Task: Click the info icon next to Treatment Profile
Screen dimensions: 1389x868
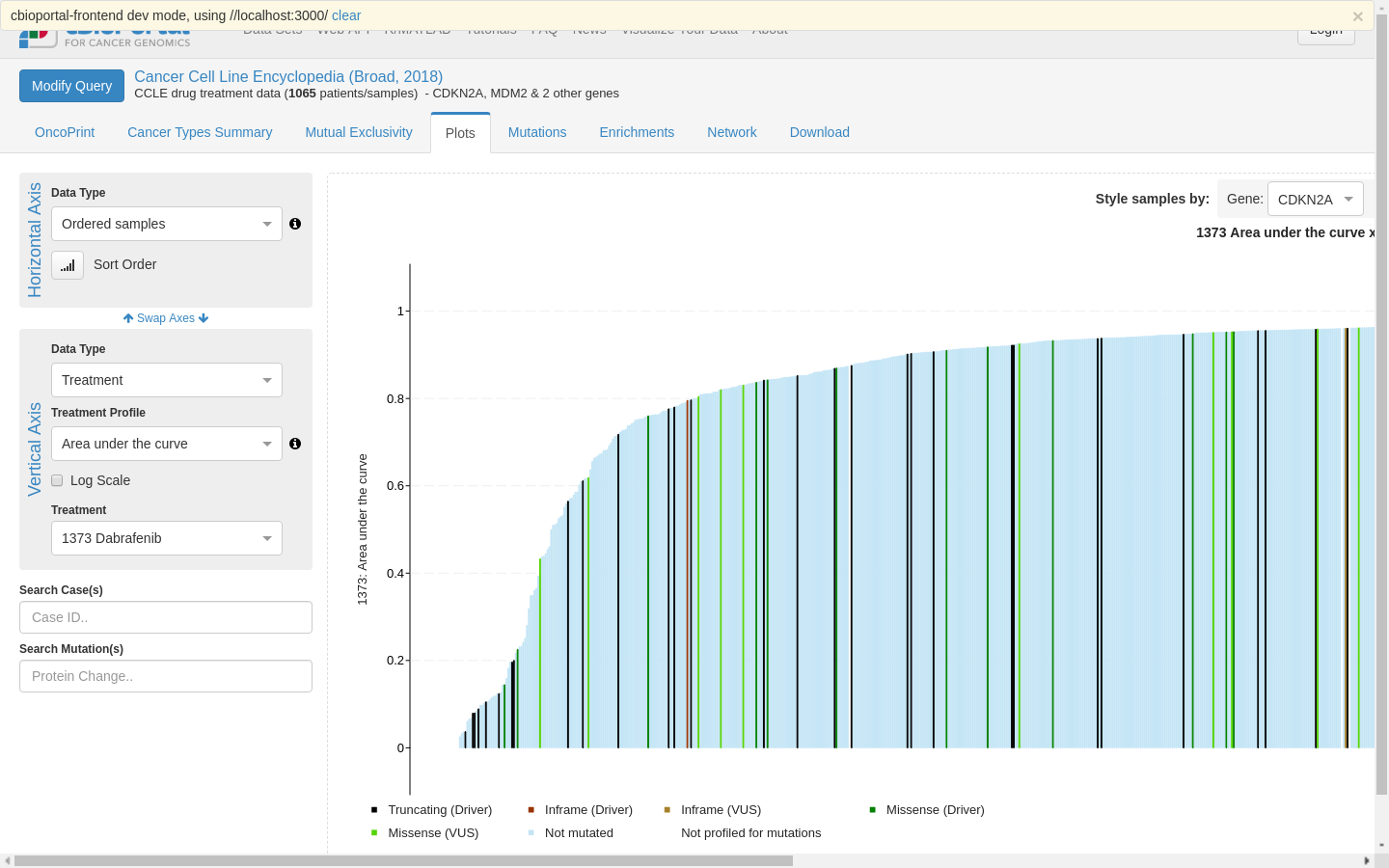Action: pyautogui.click(x=295, y=444)
